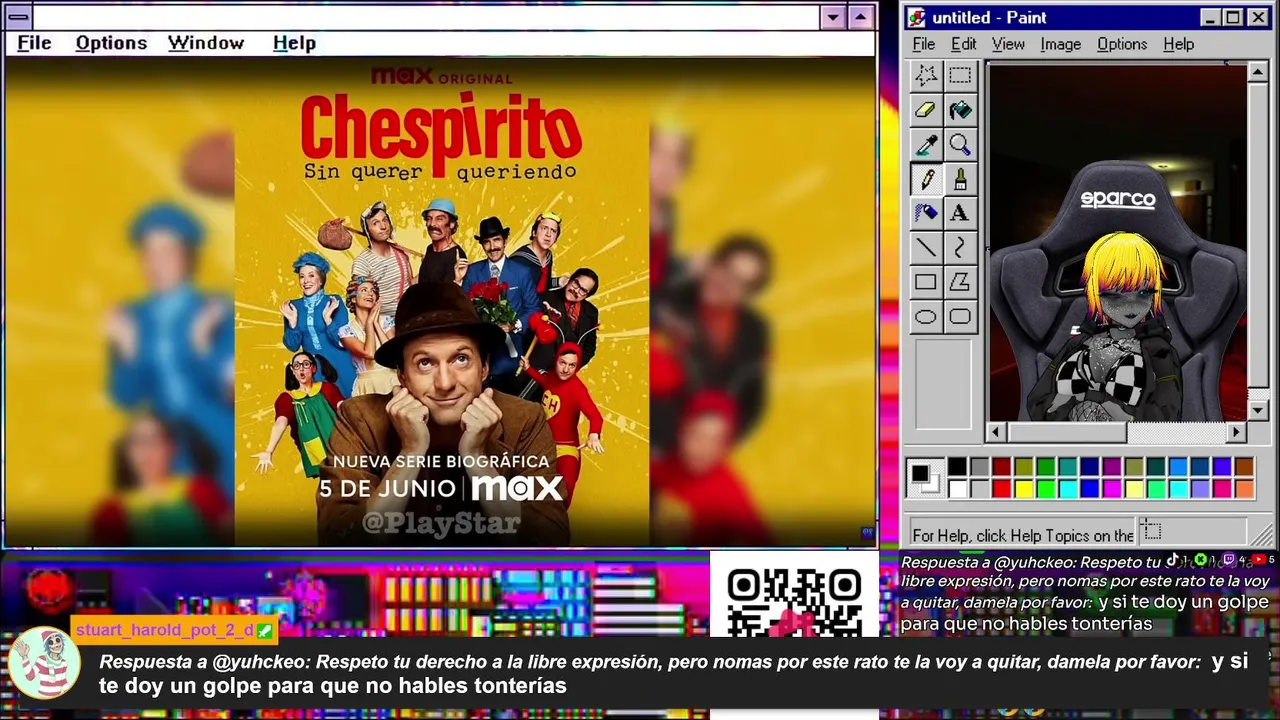Choose the bright red palette swatch
Viewport: 1280px width, 720px height.
(1001, 488)
